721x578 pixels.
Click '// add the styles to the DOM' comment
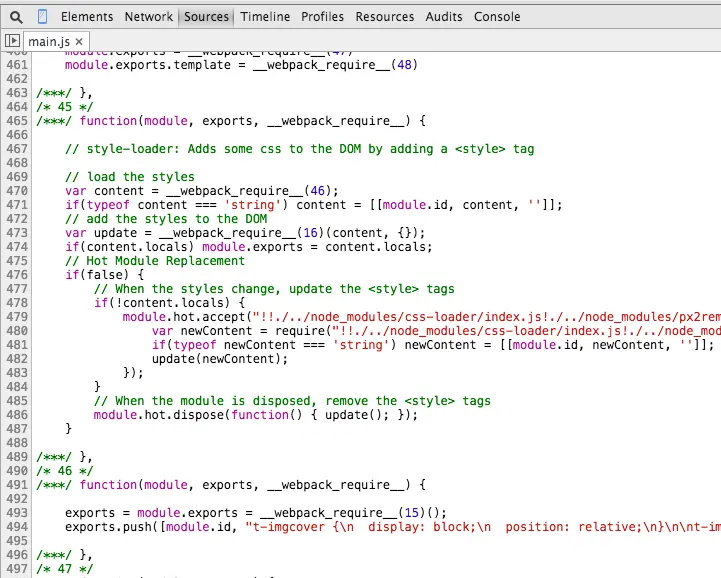[166, 219]
